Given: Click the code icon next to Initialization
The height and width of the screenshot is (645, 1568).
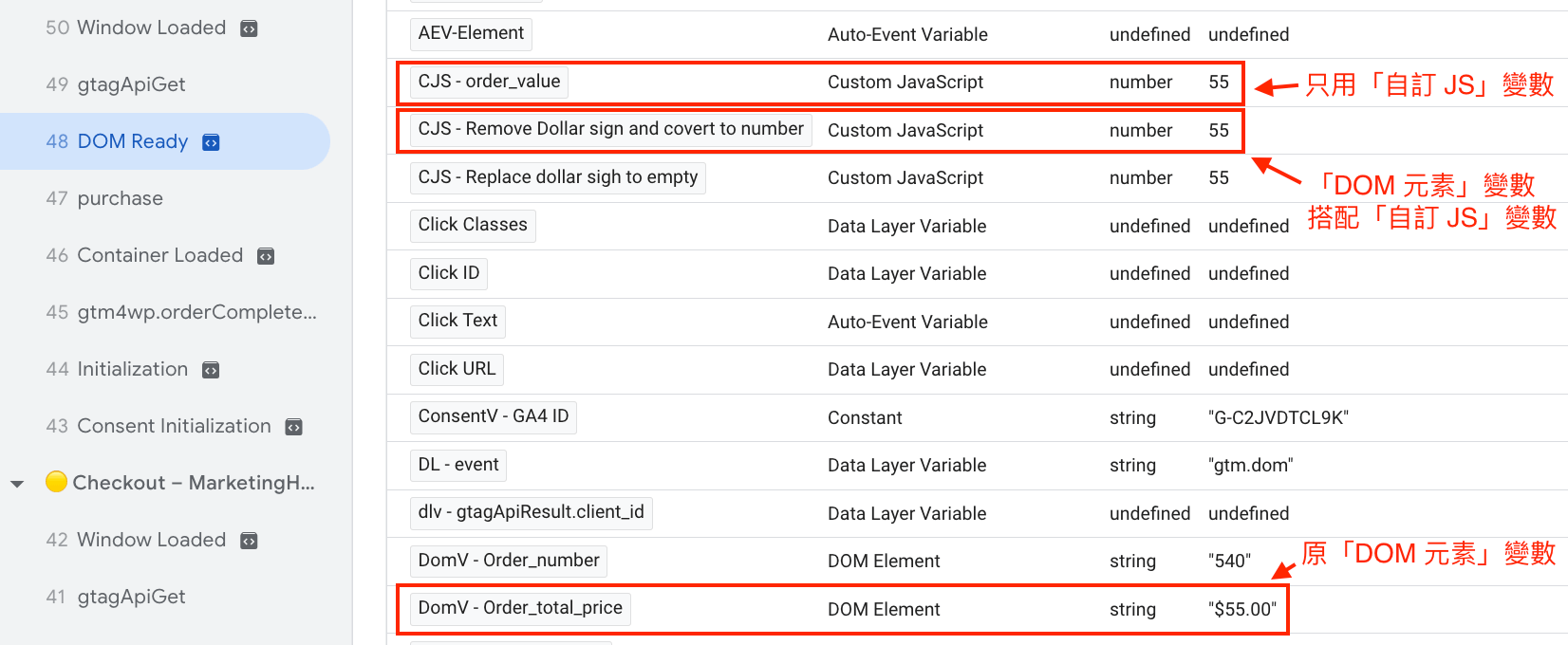Looking at the screenshot, I should (x=211, y=370).
